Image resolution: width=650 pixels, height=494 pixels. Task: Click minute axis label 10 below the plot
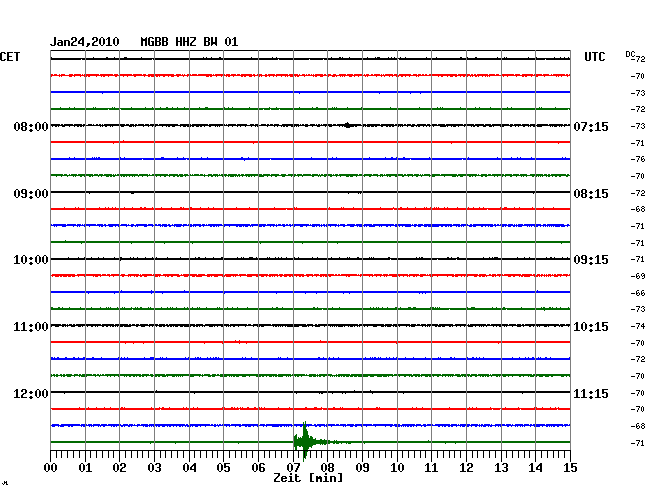click(397, 468)
